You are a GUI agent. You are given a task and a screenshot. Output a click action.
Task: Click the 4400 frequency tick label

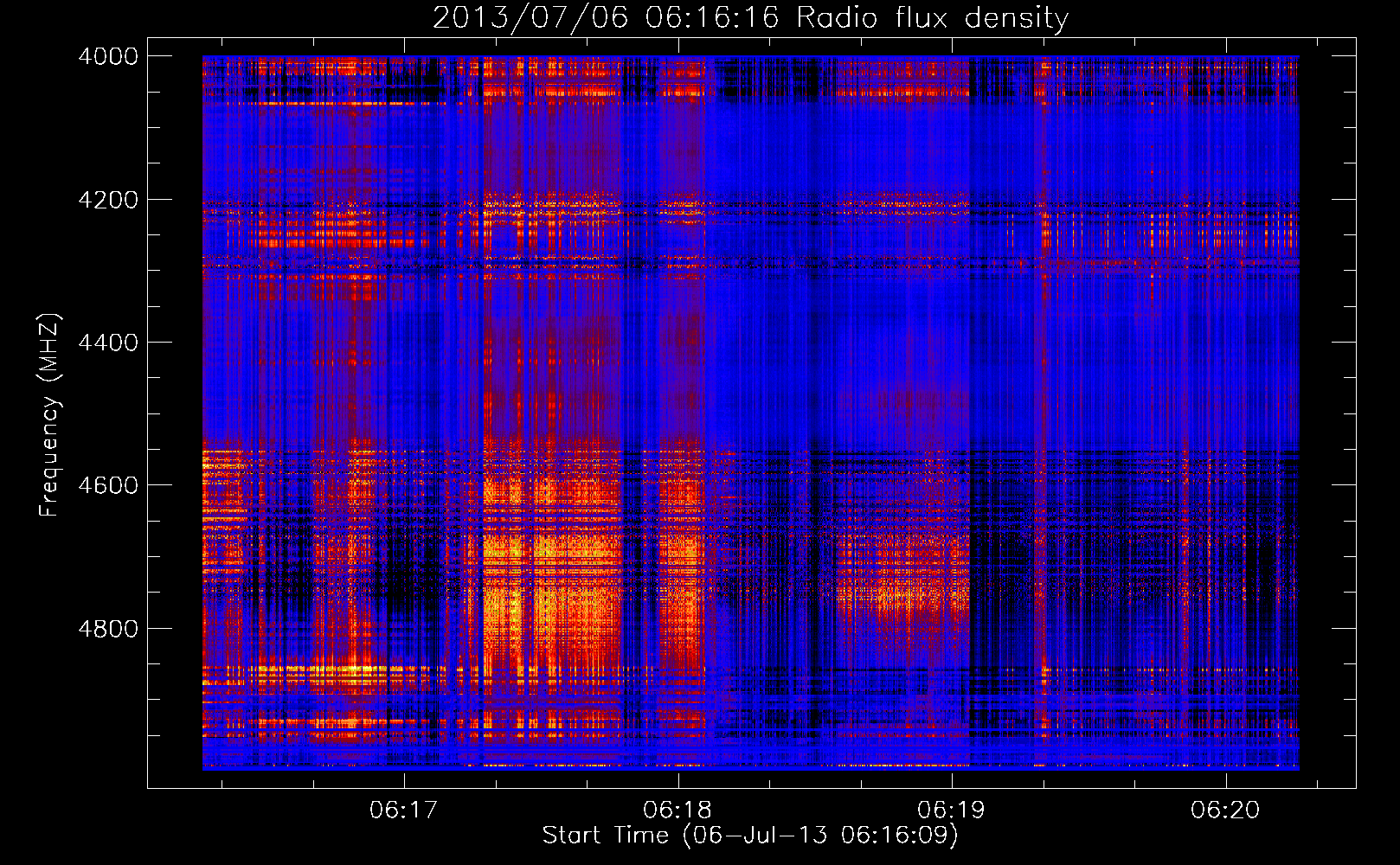click(108, 343)
